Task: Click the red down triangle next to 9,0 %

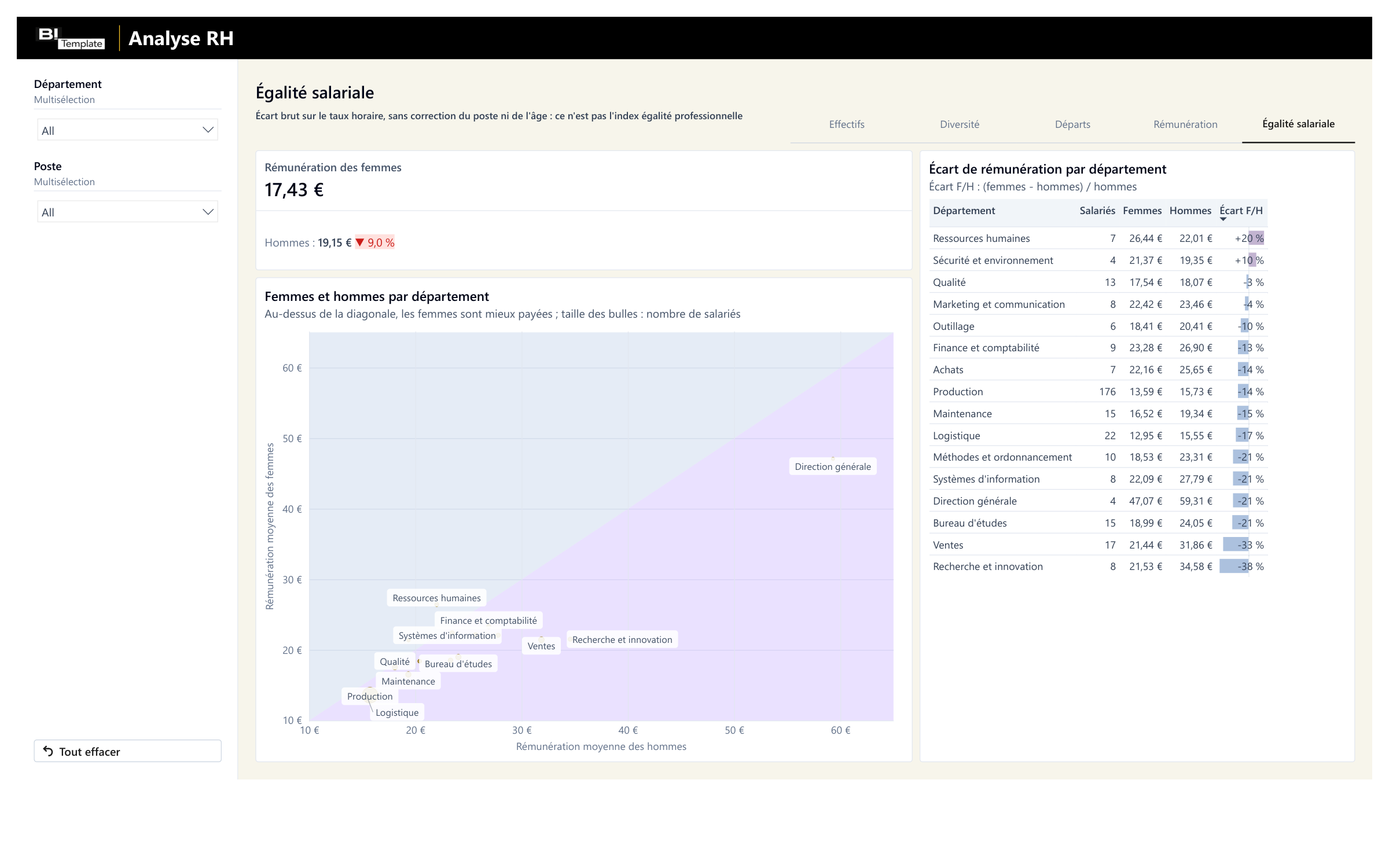Action: [360, 242]
